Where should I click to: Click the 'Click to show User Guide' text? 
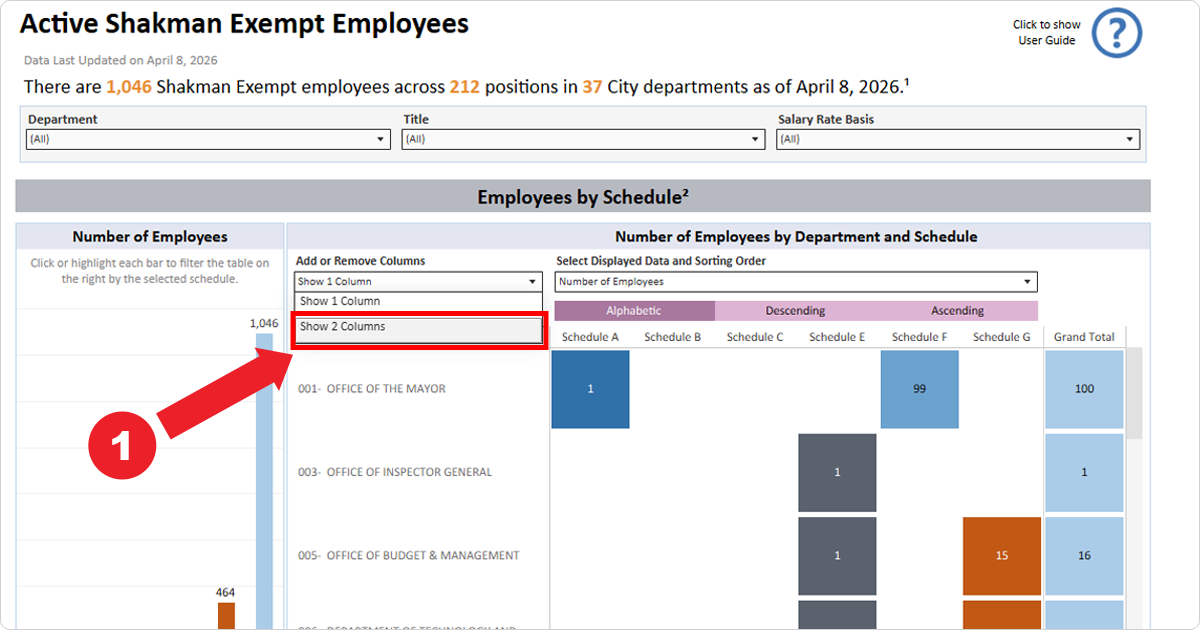[x=1047, y=33]
